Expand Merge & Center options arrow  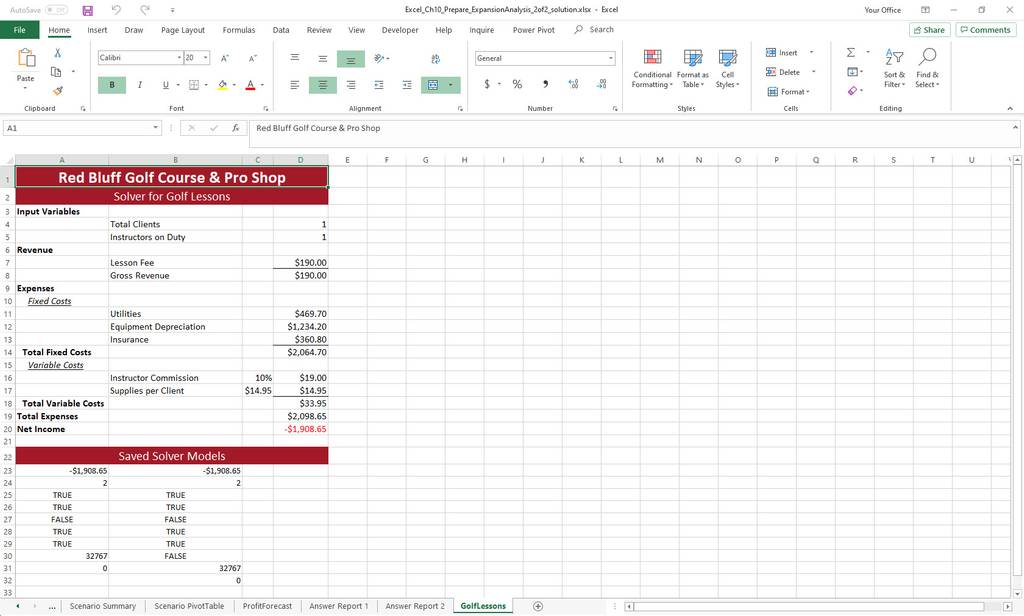point(451,85)
